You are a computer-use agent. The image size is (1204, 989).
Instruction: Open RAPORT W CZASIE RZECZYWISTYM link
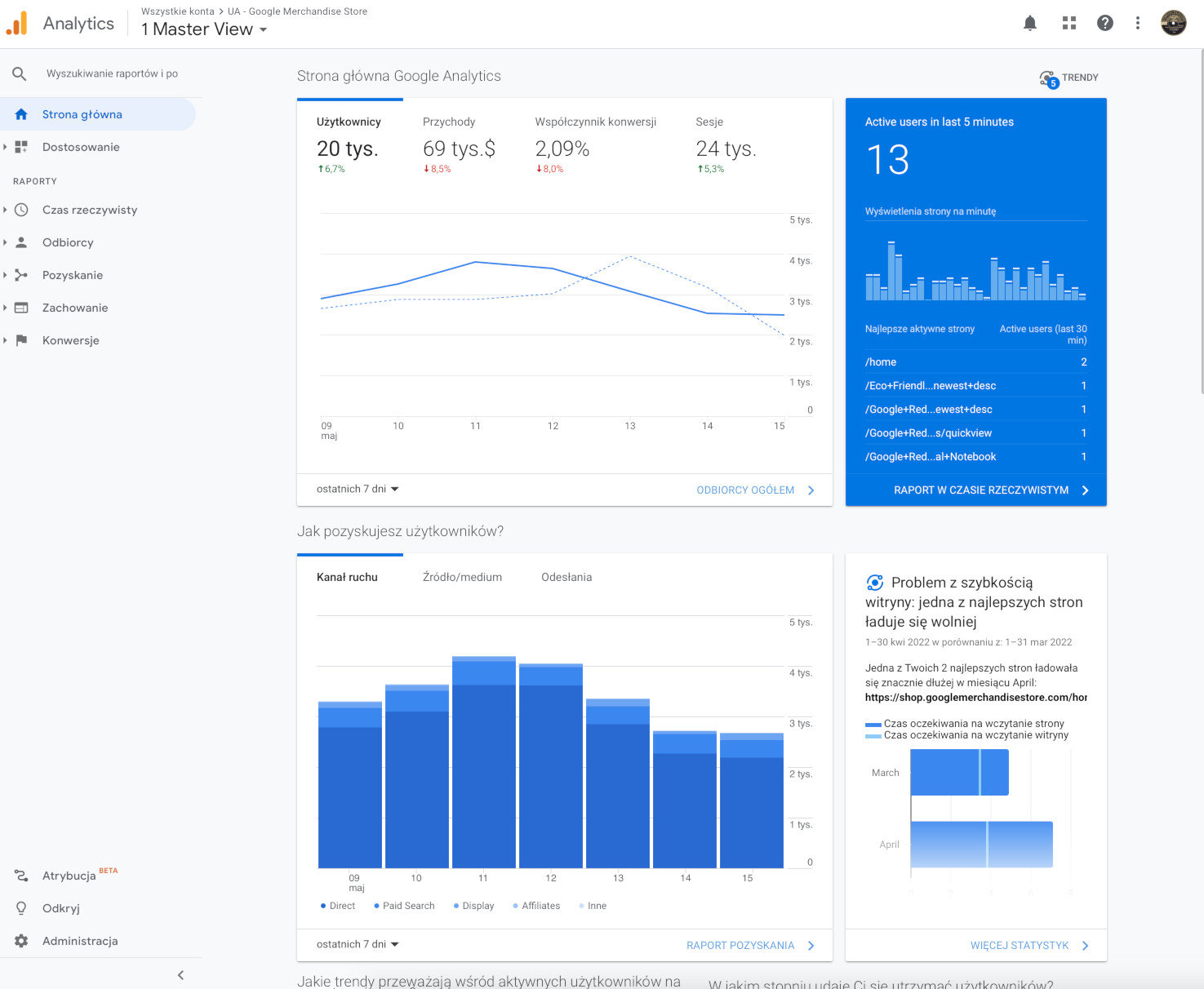tap(992, 490)
